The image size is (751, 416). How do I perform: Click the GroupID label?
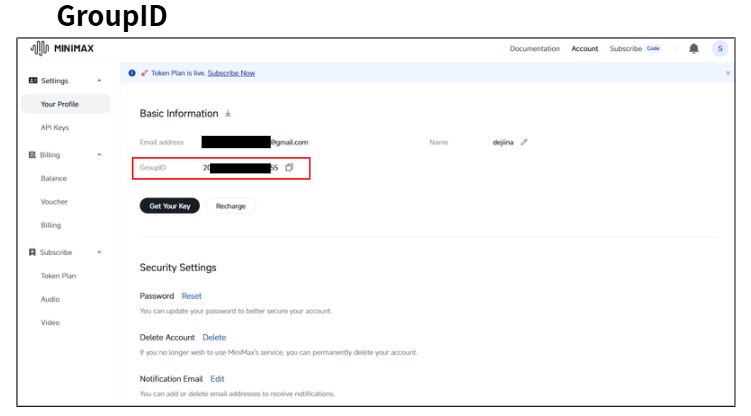pos(153,168)
